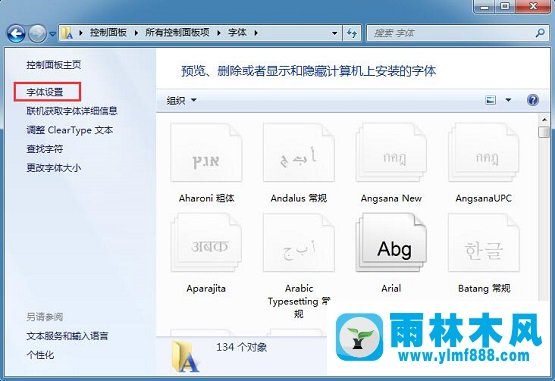Image resolution: width=555 pixels, height=381 pixels.
Task: Maximize the Fonts window
Action: click(x=505, y=6)
